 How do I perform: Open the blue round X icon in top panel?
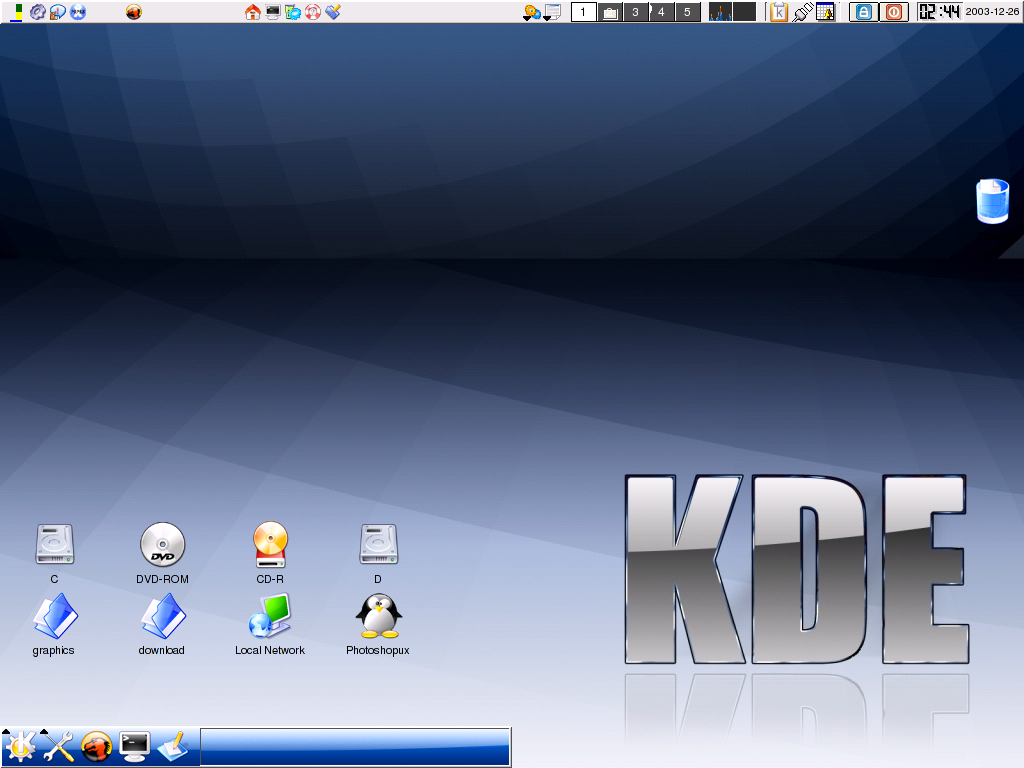pos(78,12)
